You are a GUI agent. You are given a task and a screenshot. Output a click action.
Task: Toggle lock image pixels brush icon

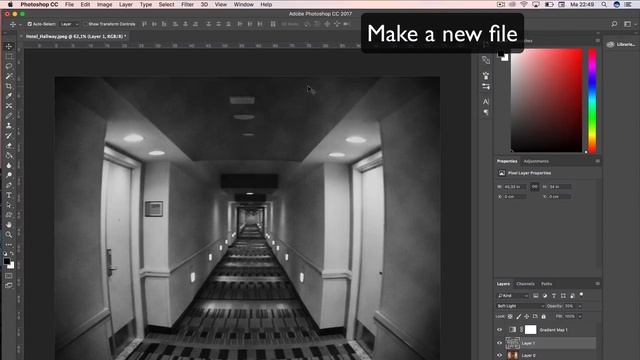518,316
